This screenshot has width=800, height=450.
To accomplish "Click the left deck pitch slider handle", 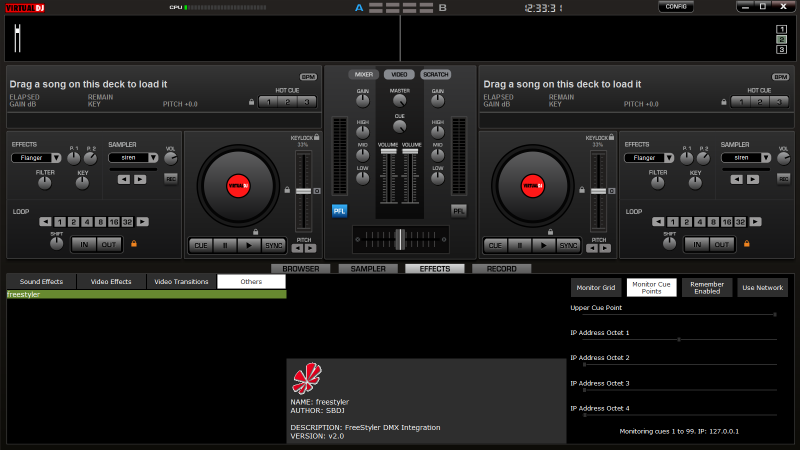I will (304, 191).
